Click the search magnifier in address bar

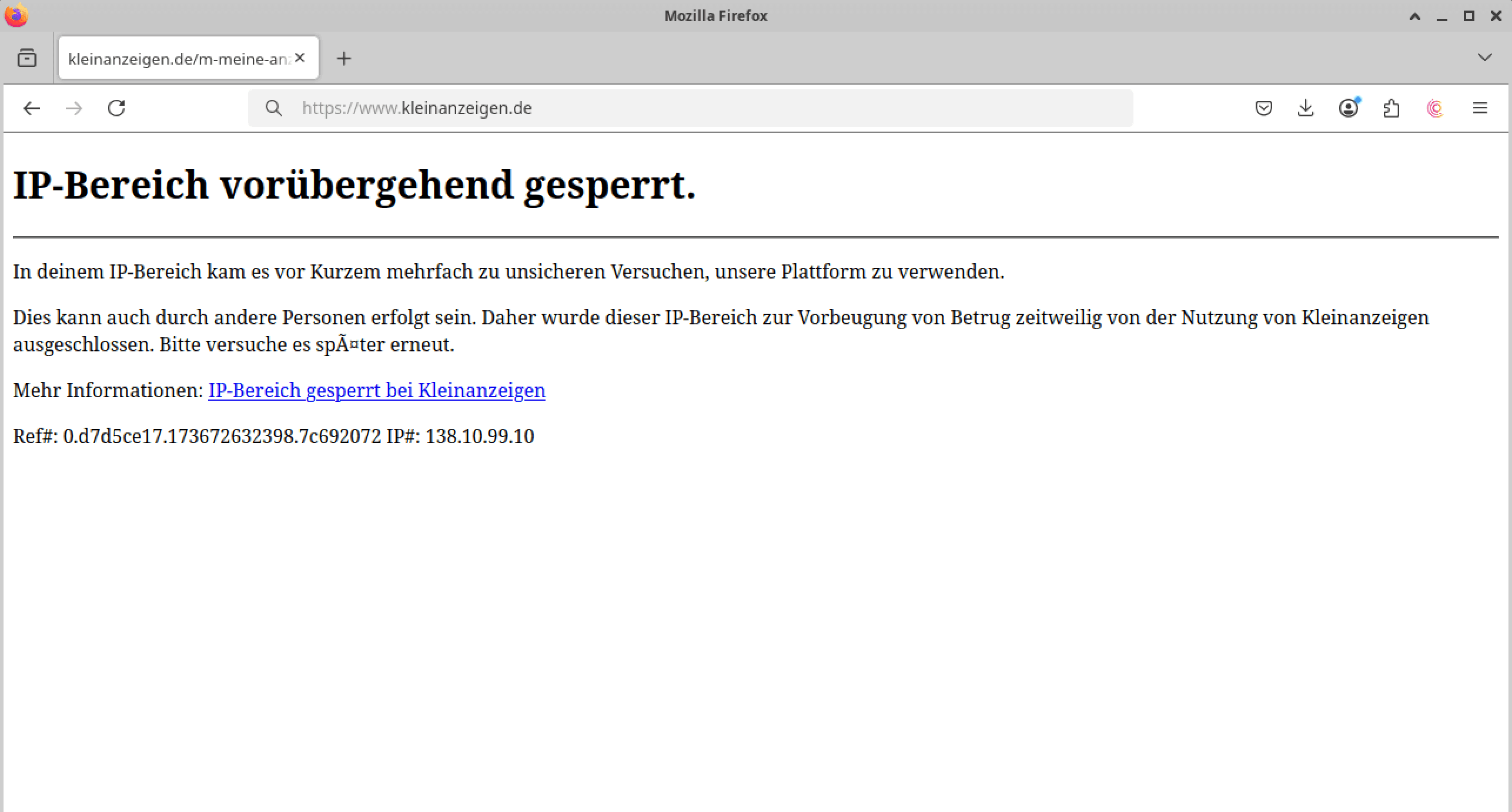point(273,108)
